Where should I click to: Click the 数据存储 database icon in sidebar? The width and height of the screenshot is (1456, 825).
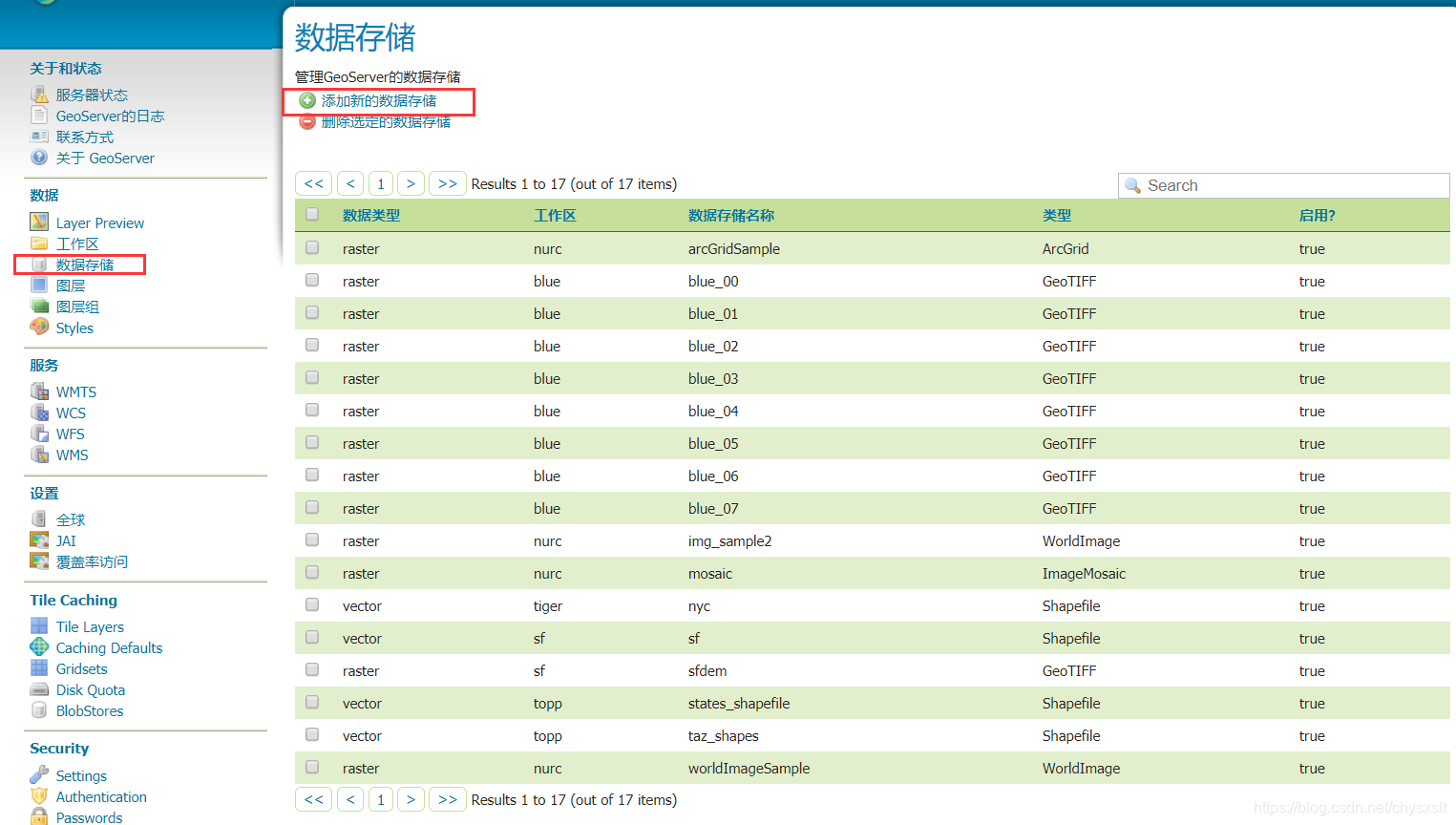tap(39, 264)
